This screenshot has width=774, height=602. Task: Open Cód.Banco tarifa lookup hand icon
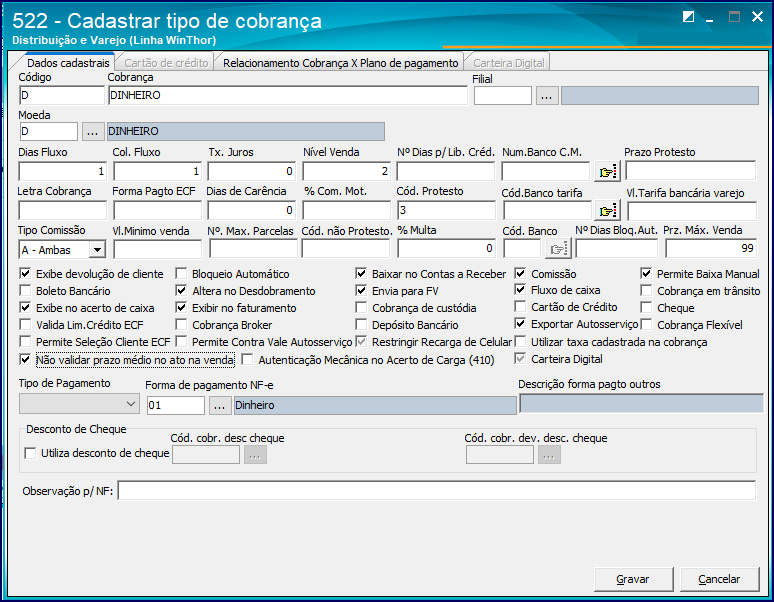(607, 211)
